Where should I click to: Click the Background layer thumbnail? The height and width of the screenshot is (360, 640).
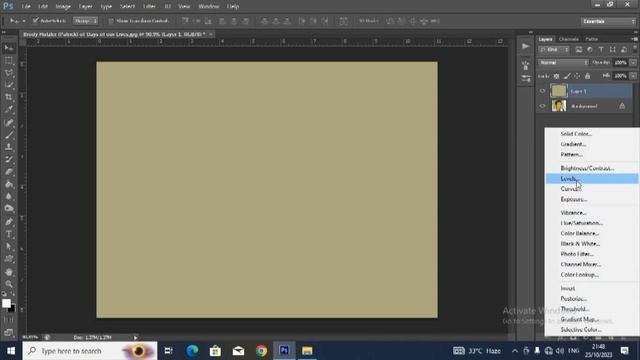click(x=559, y=106)
